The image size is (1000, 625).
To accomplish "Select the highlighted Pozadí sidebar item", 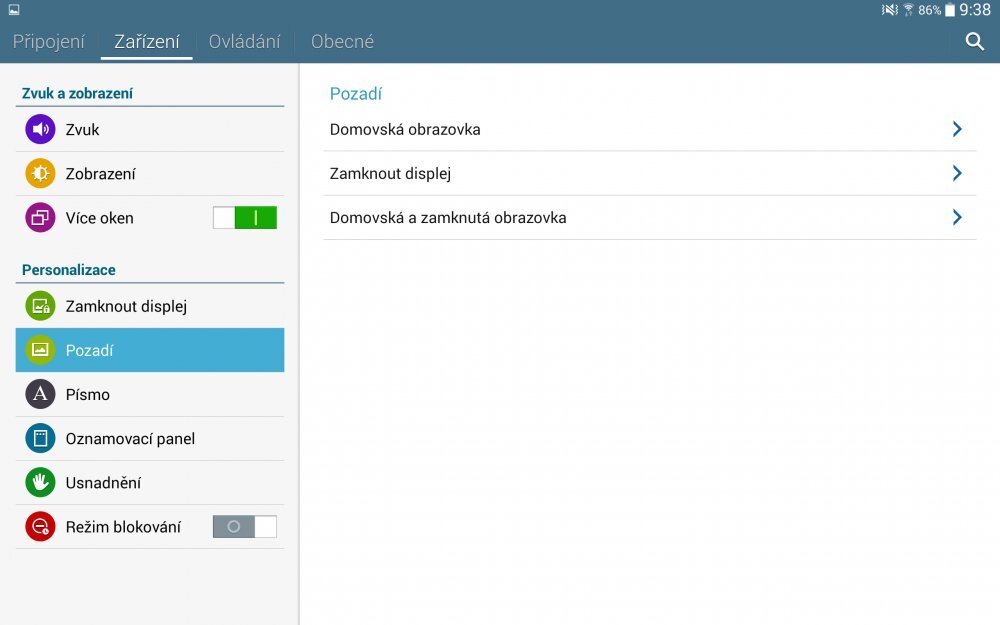I will (150, 350).
